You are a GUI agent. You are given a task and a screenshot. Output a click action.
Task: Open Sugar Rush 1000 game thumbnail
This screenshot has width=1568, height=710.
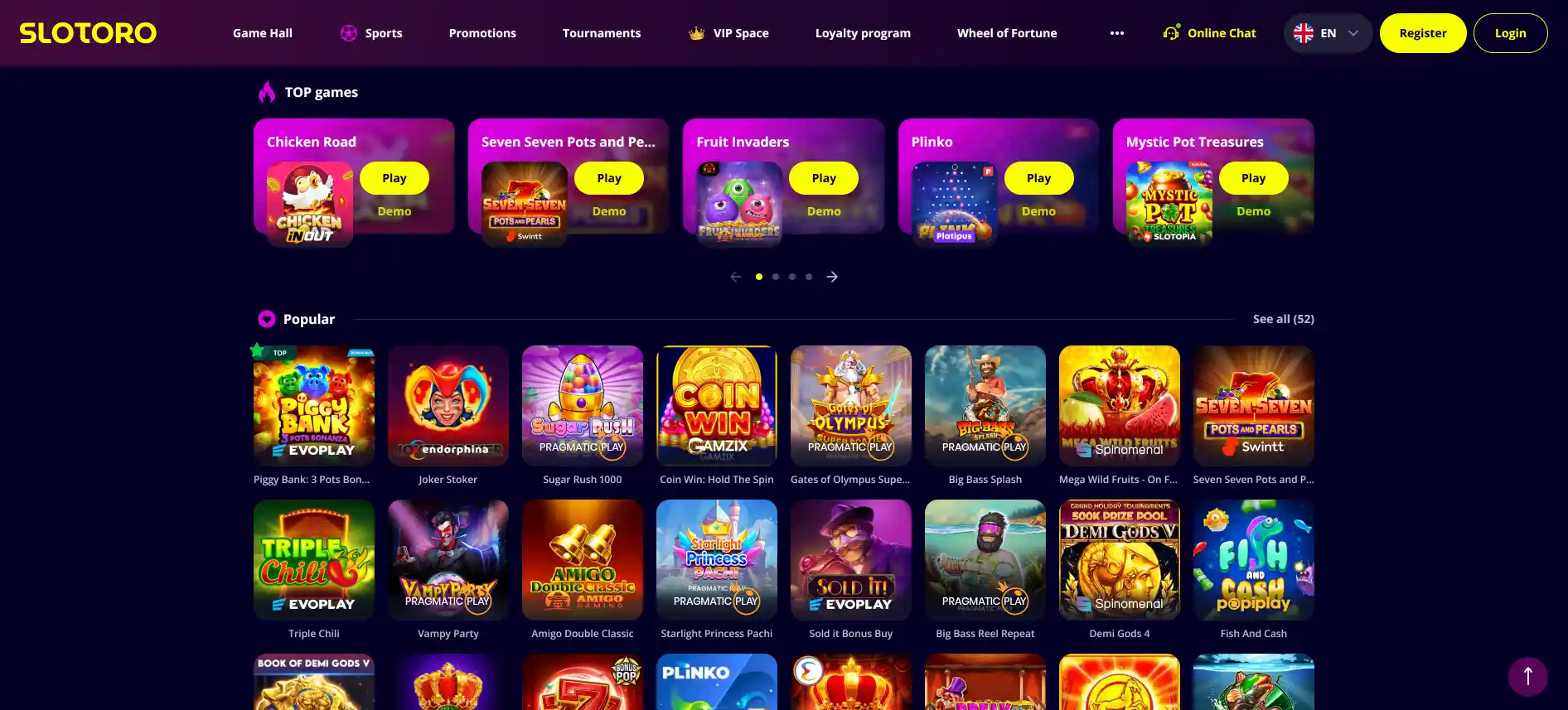[x=583, y=406]
